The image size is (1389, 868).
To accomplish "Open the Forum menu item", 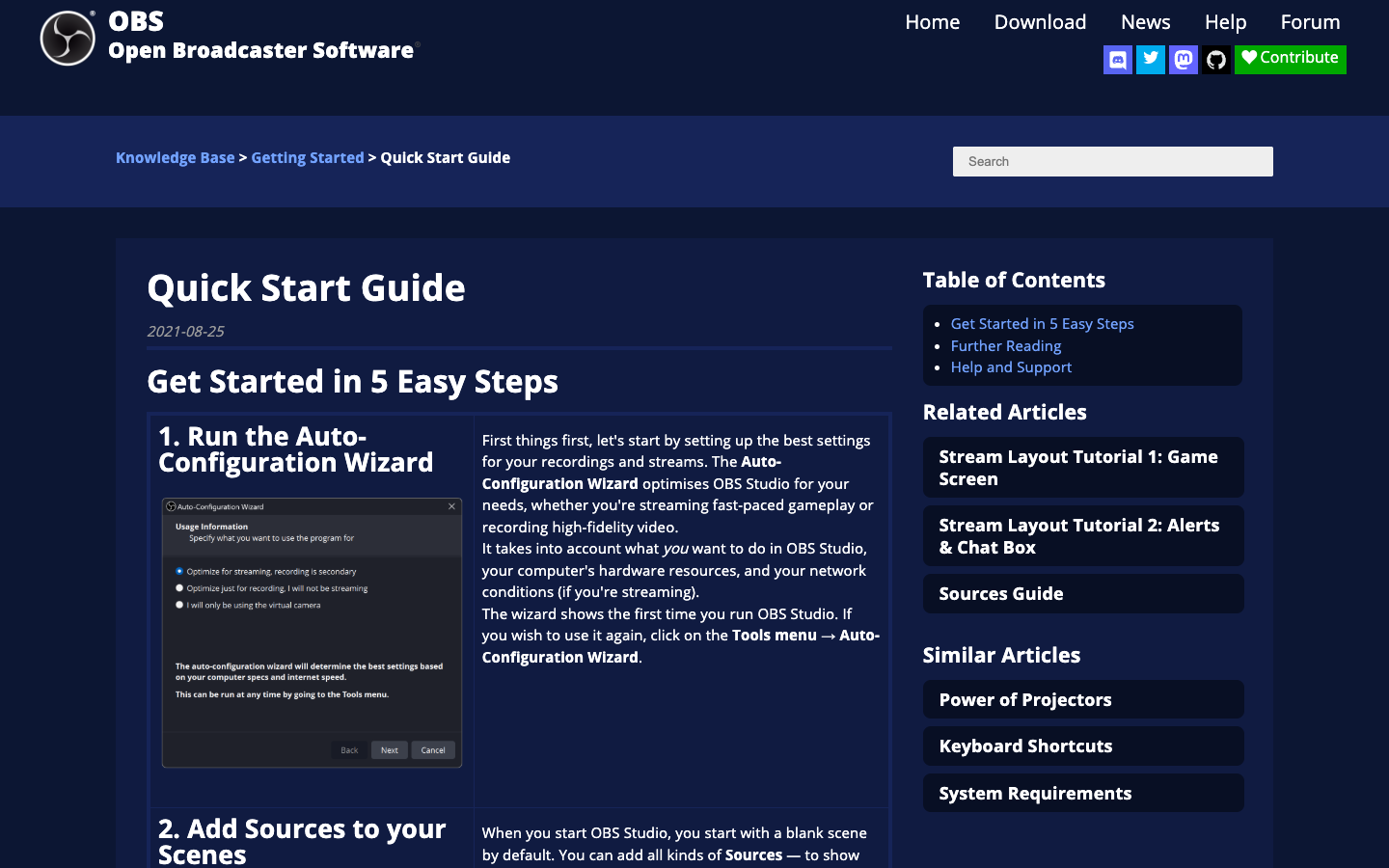I will click(x=1310, y=22).
